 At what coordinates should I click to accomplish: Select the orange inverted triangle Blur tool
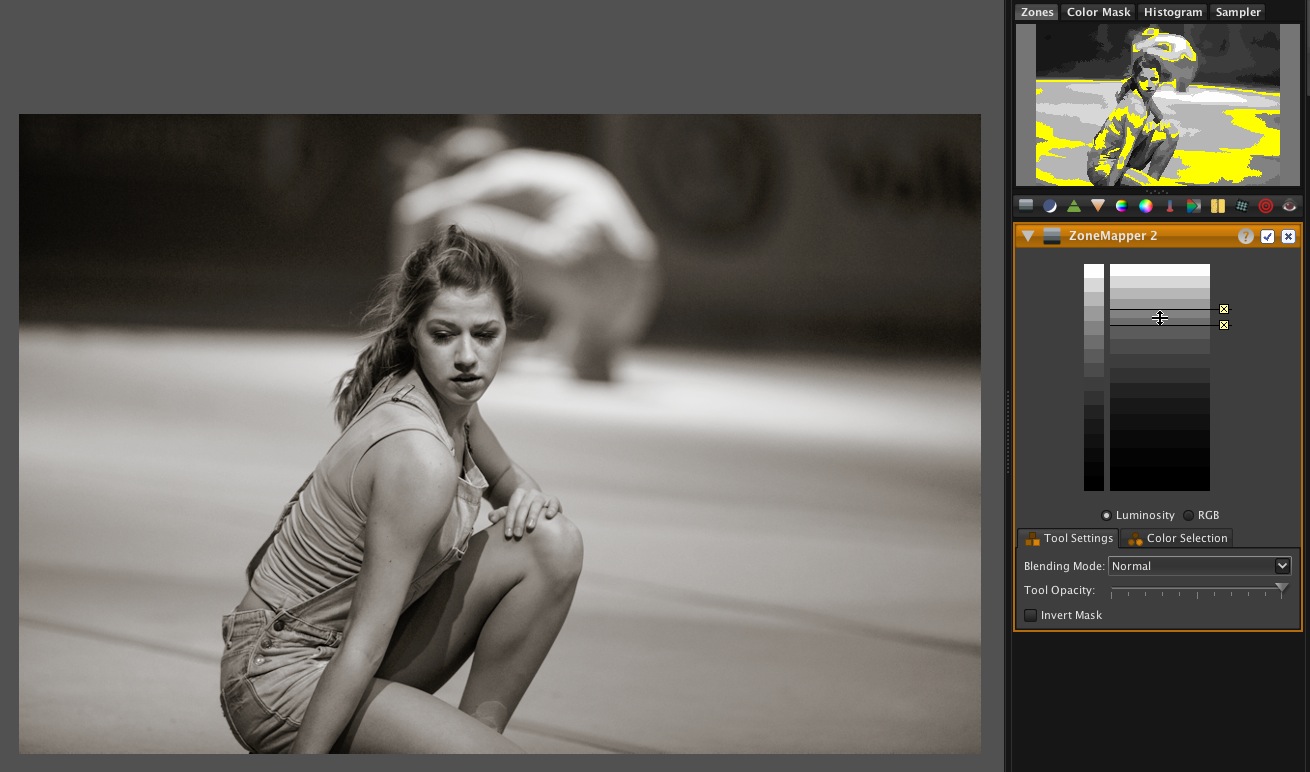1098,206
